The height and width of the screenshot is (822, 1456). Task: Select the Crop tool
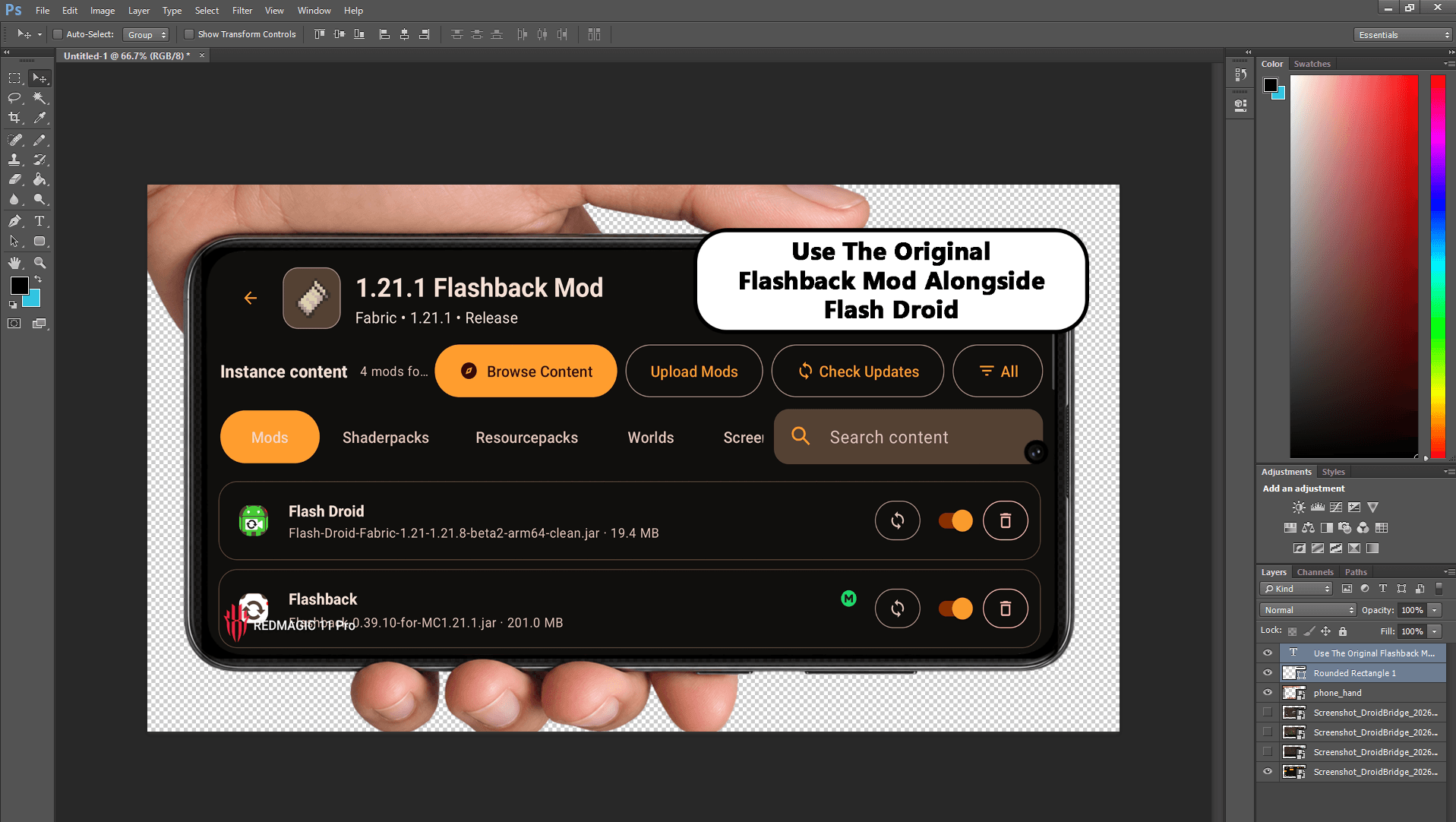click(x=14, y=118)
